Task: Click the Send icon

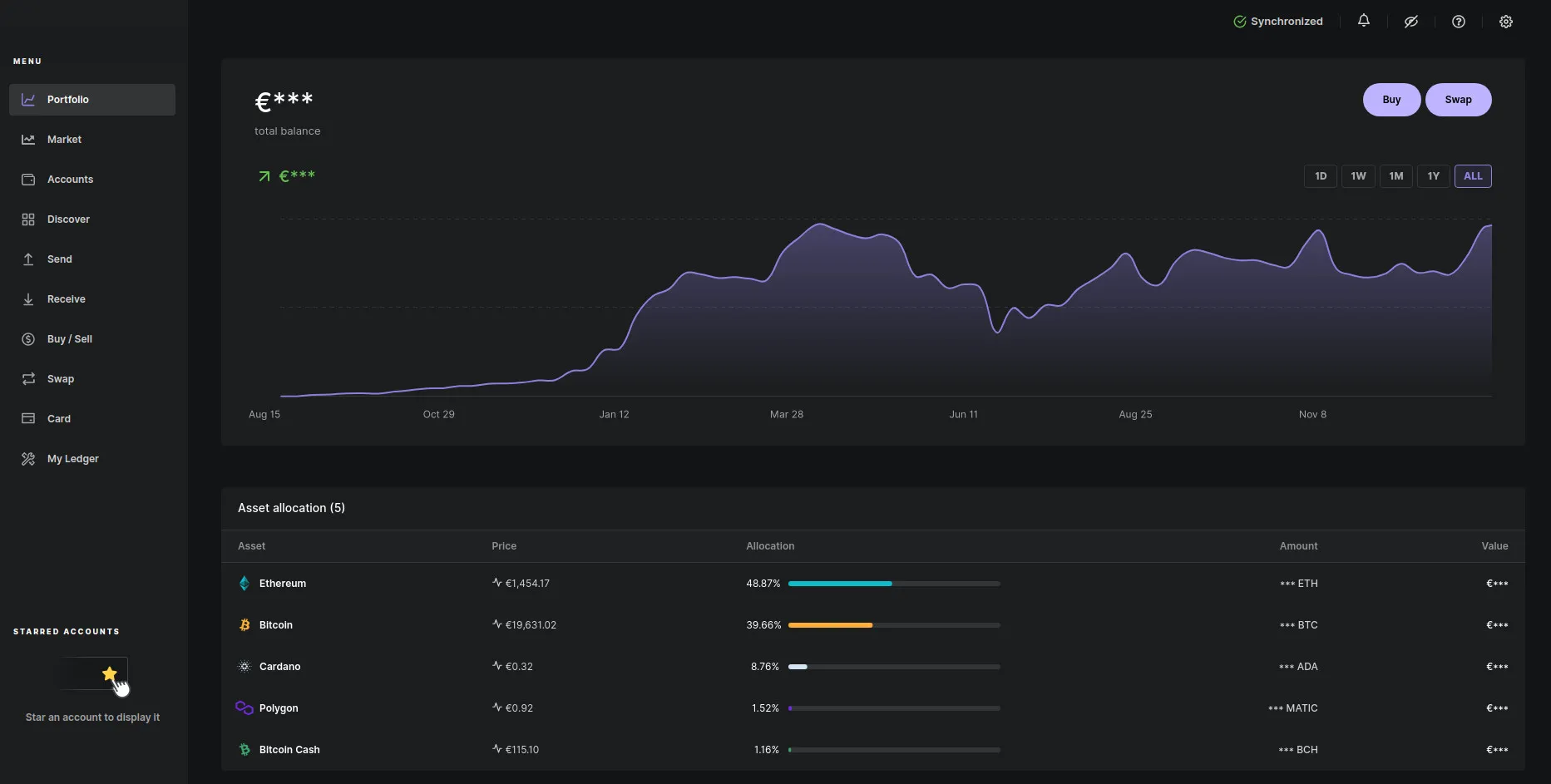Action: click(x=28, y=259)
